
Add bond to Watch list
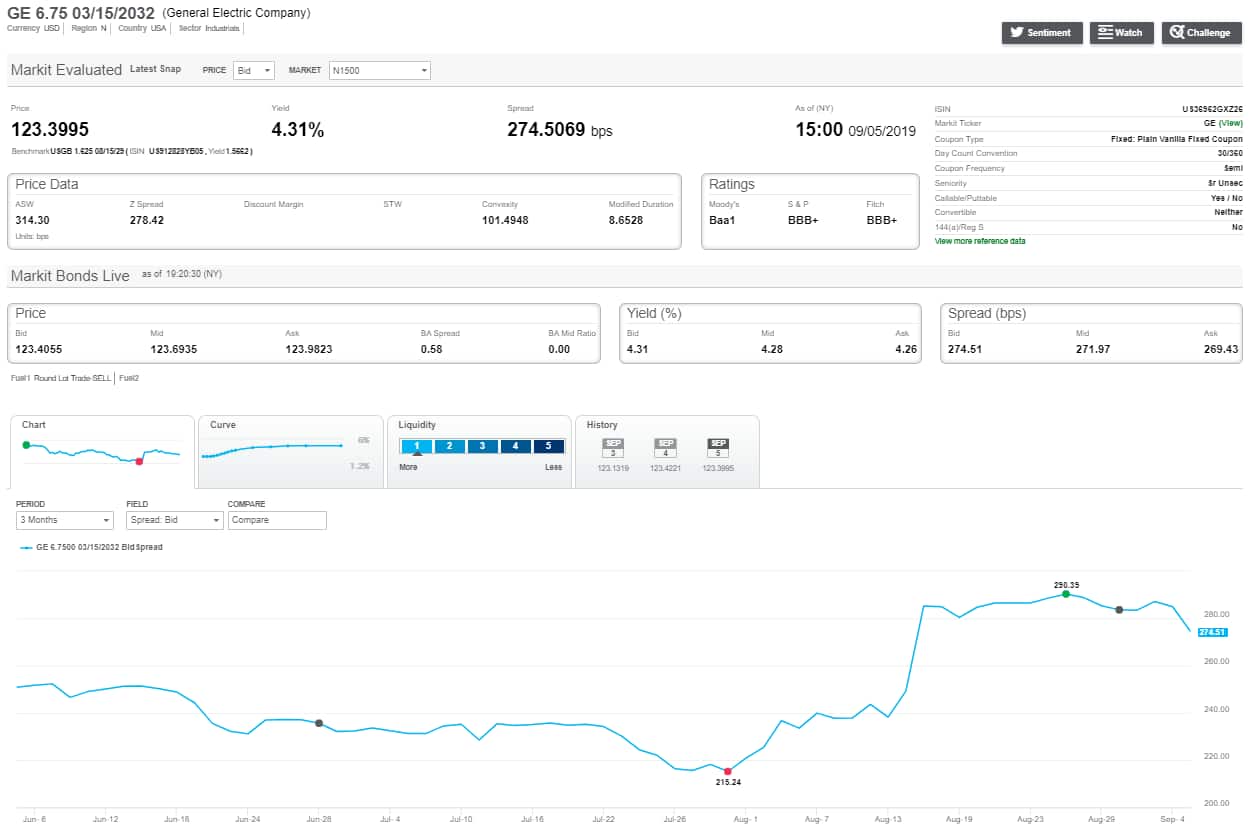click(x=1121, y=33)
